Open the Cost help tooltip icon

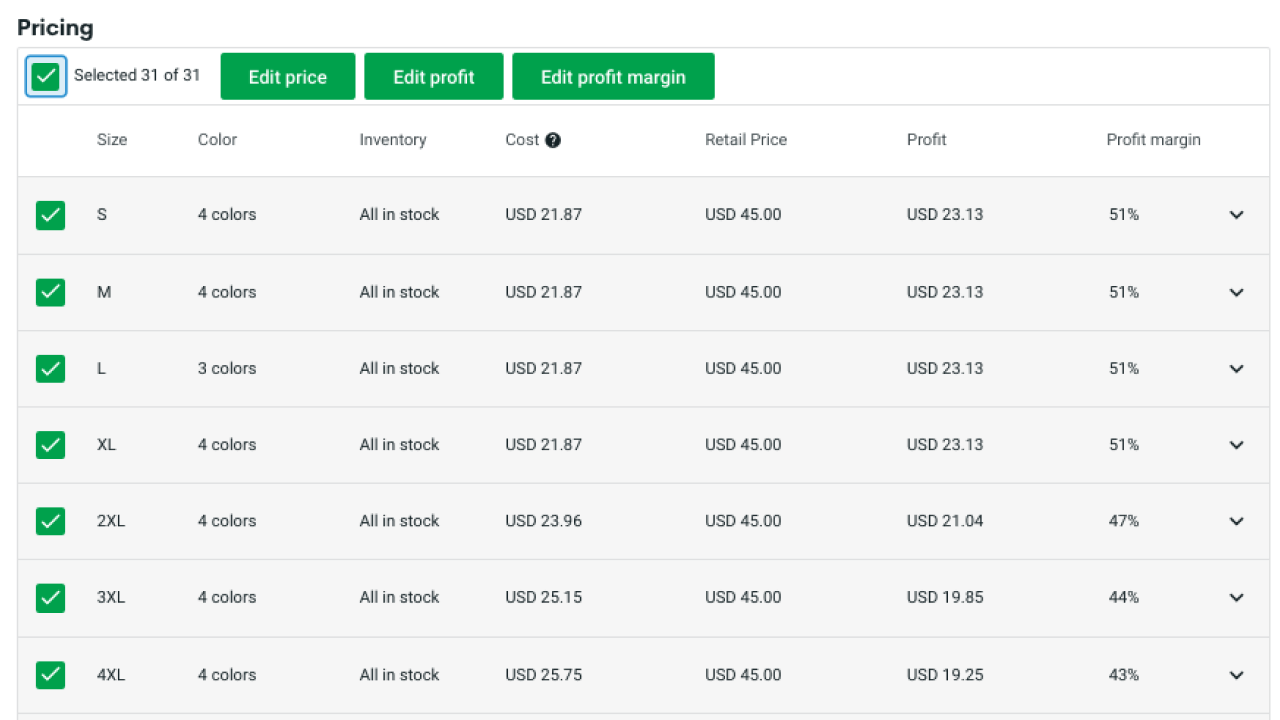click(x=554, y=140)
